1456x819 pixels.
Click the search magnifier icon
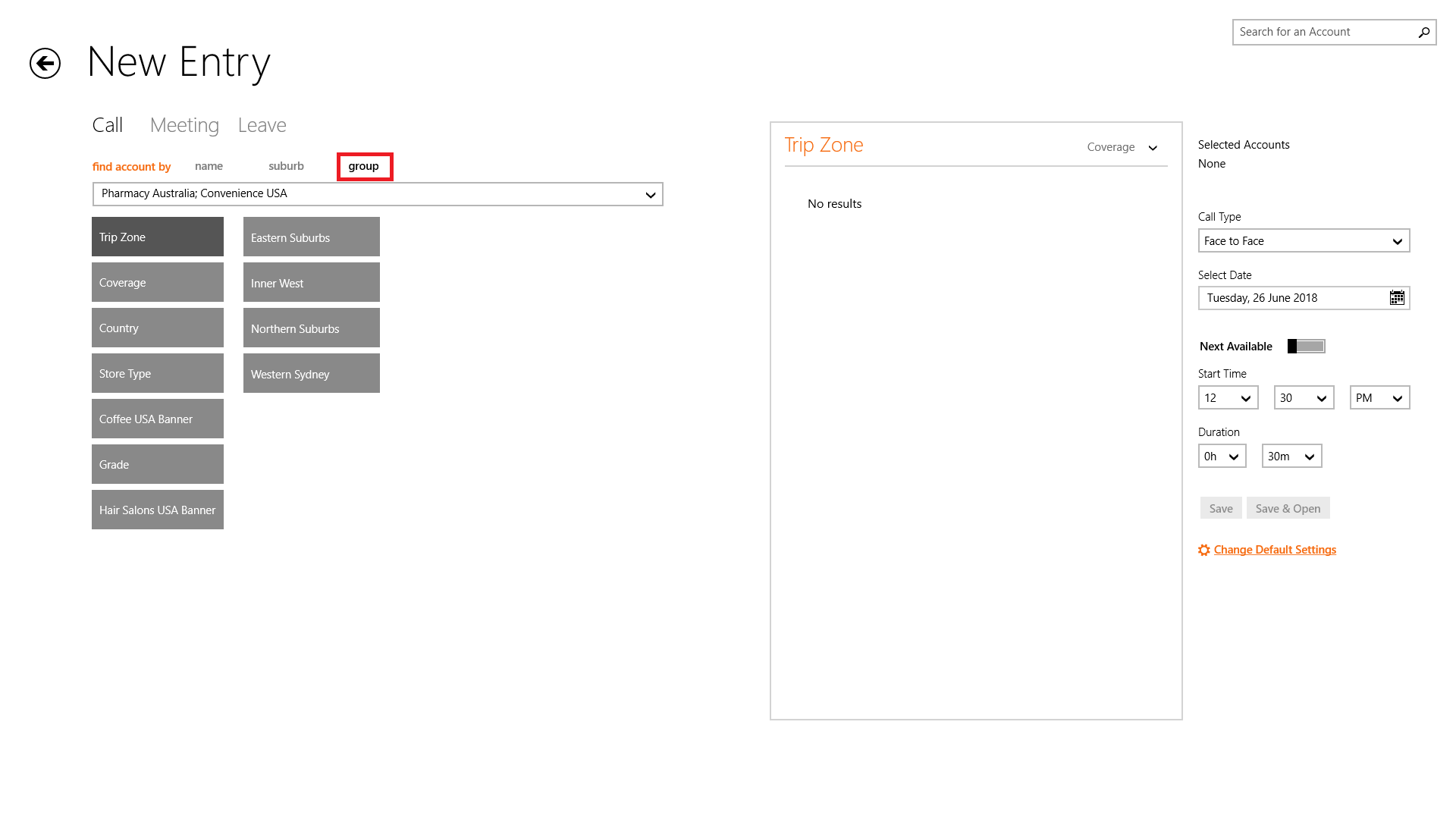coord(1423,32)
